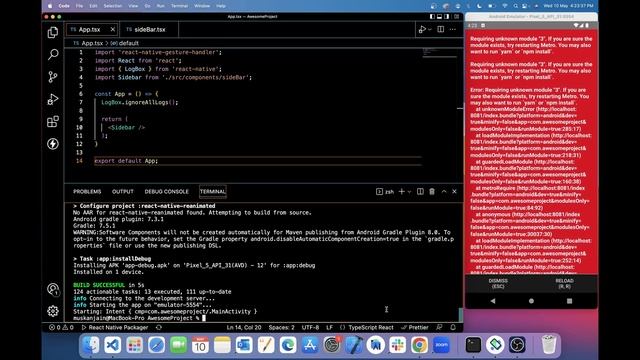Screen dimensions: 640x360
Task: Click React Native Packager status item
Action: (x=115, y=327)
